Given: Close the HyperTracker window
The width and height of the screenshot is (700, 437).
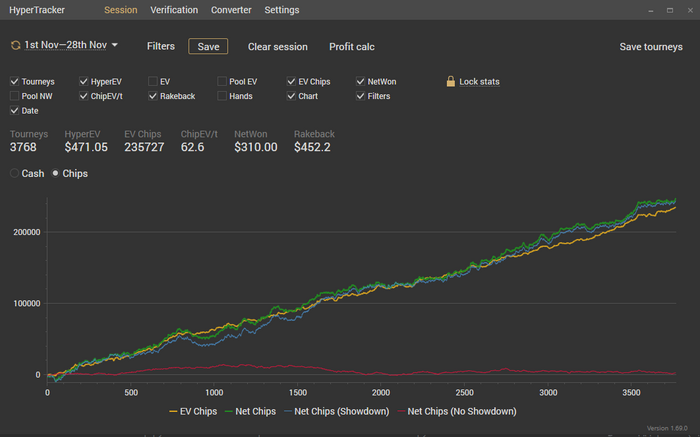Looking at the screenshot, I should [690, 10].
